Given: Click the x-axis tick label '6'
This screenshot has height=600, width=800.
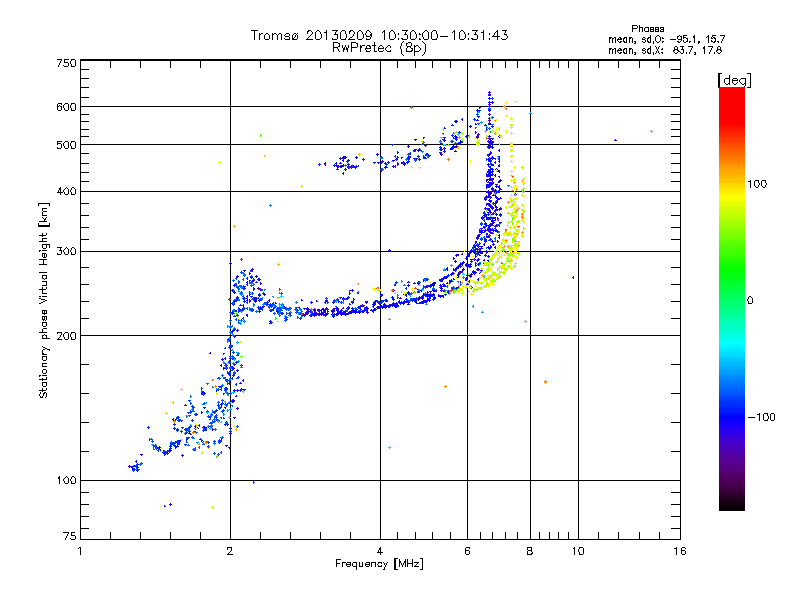Looking at the screenshot, I should tap(467, 551).
